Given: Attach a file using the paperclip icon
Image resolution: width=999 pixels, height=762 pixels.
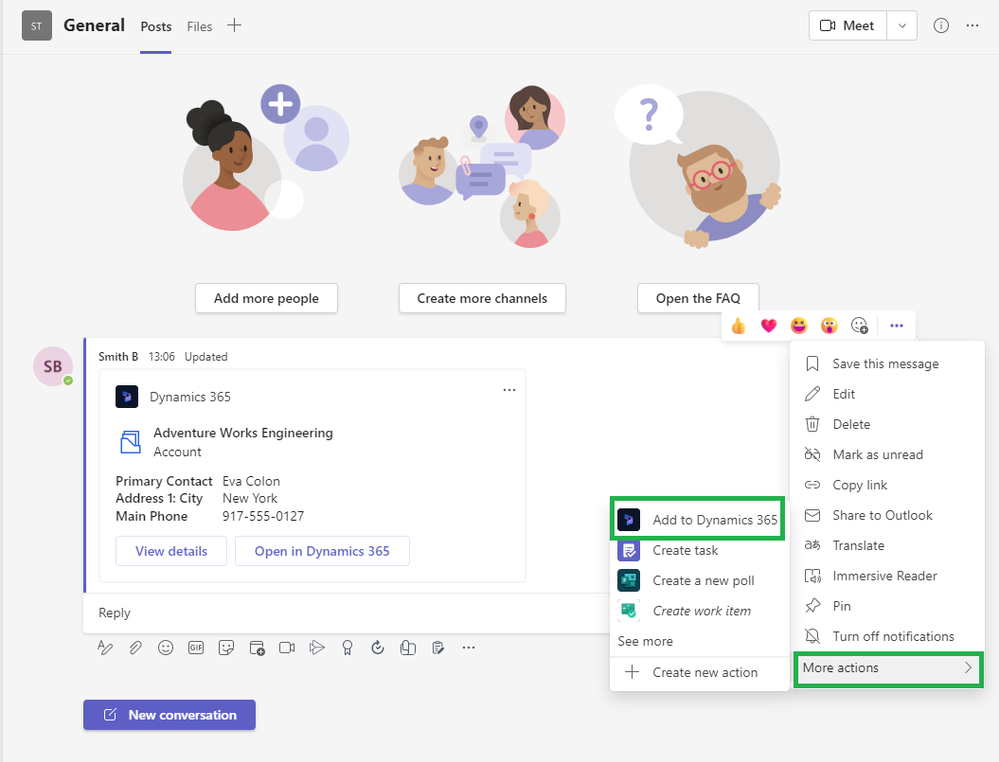Looking at the screenshot, I should pyautogui.click(x=135, y=648).
